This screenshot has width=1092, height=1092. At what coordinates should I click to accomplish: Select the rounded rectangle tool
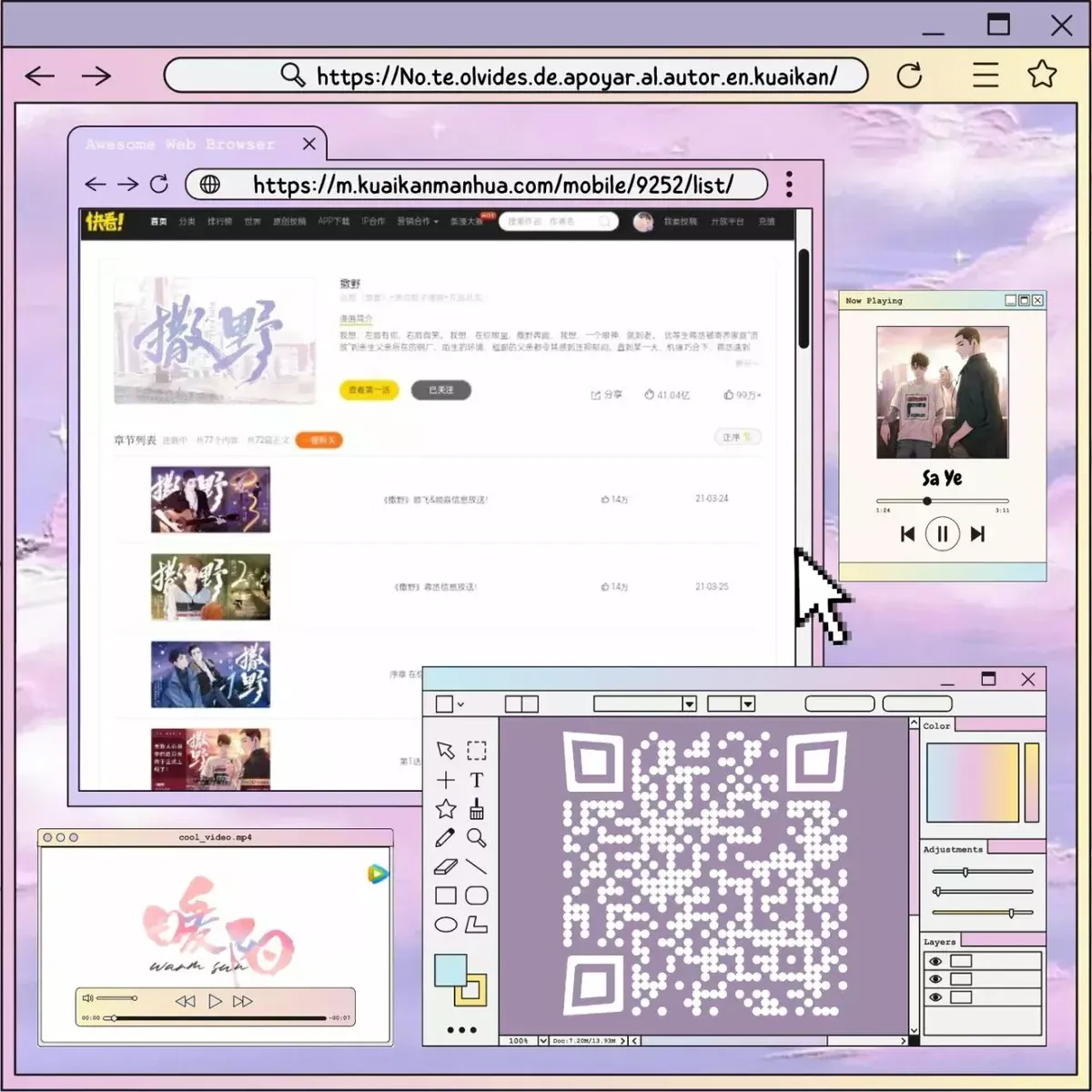pyautogui.click(x=477, y=895)
